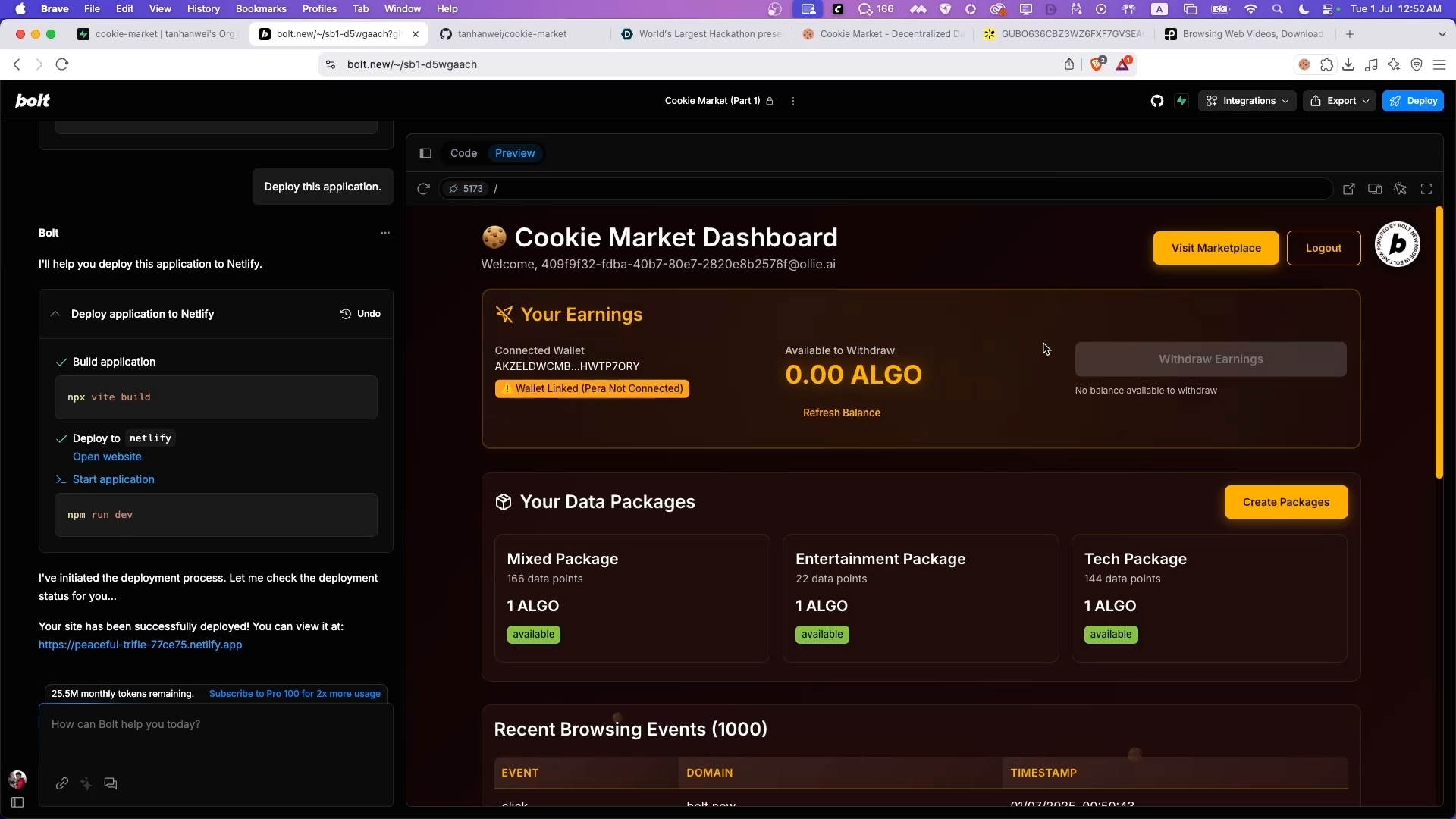Reload the preview with refresh icon
Image resolution: width=1456 pixels, height=819 pixels.
coord(423,189)
